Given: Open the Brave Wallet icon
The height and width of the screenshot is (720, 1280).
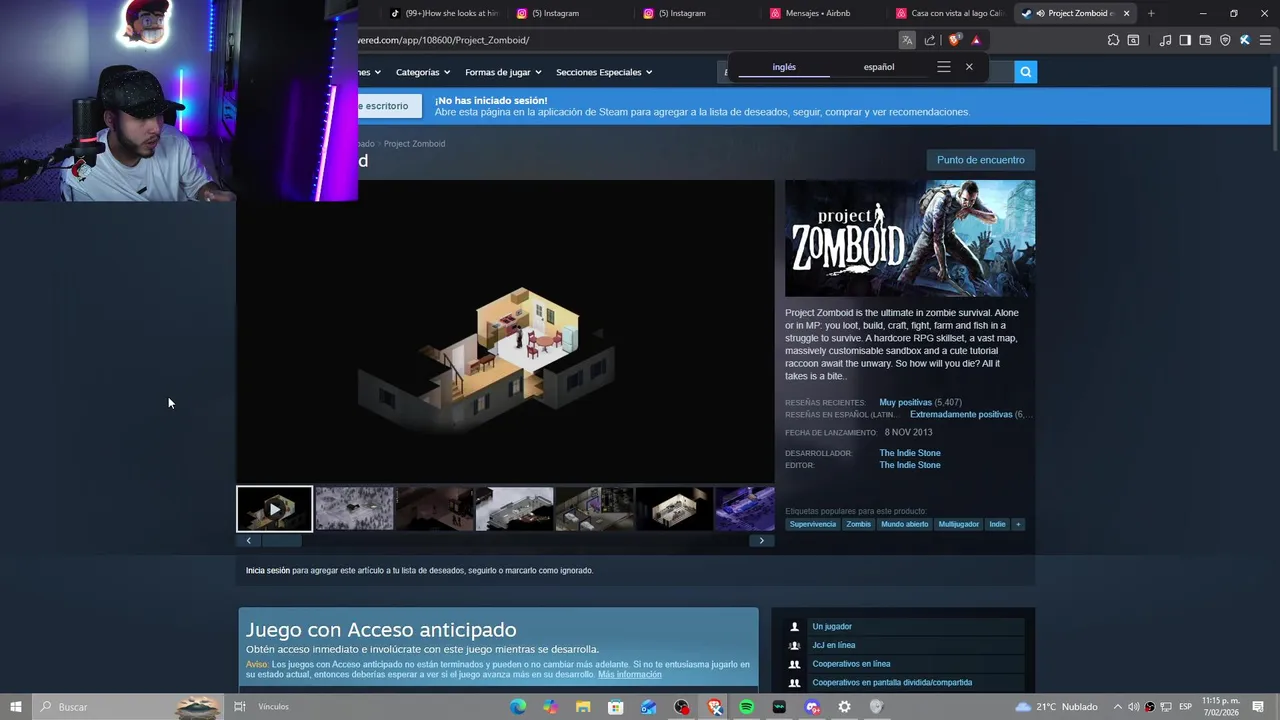Looking at the screenshot, I should coord(1205,40).
